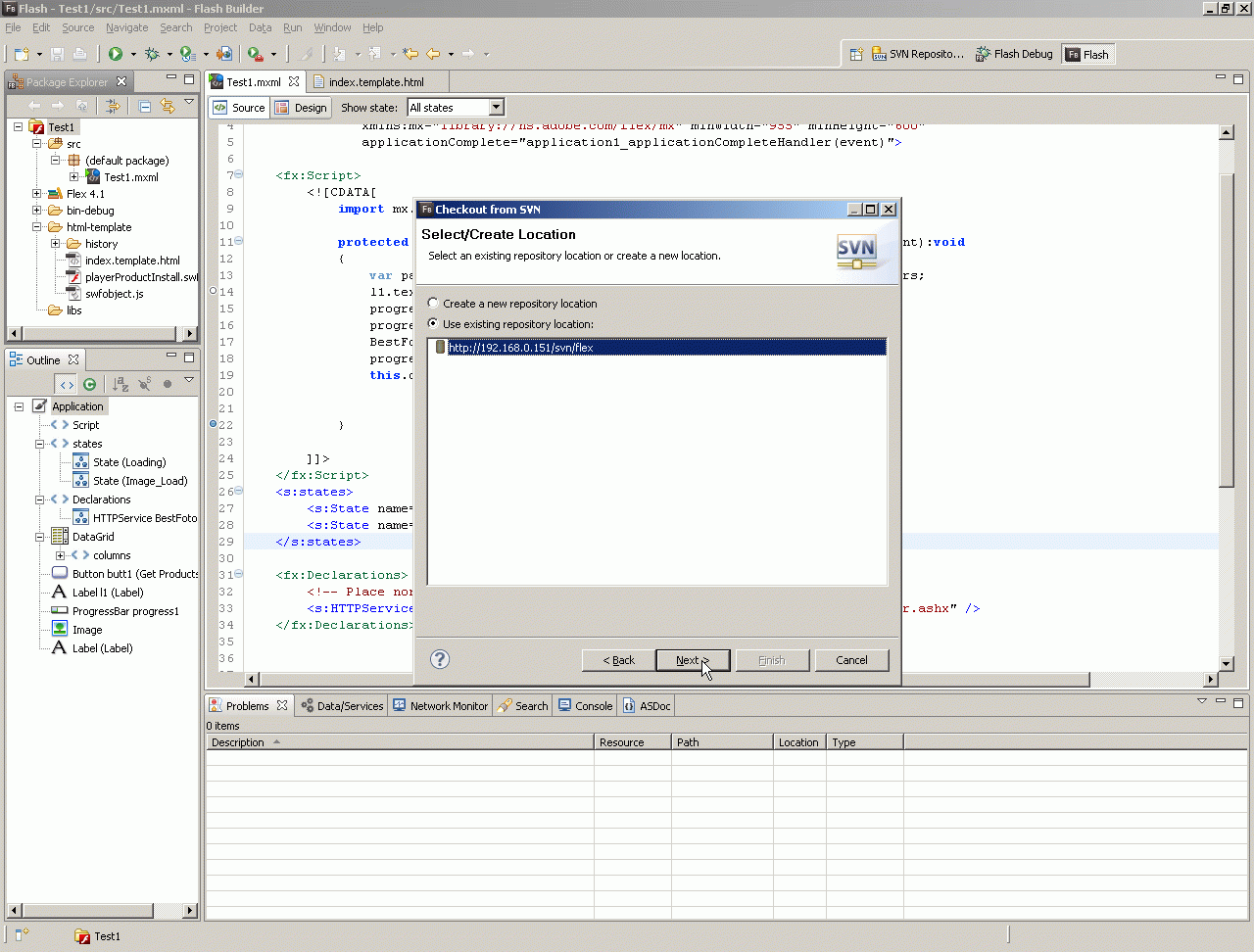Open the Navigate menu
The image size is (1254, 952).
pos(126,27)
